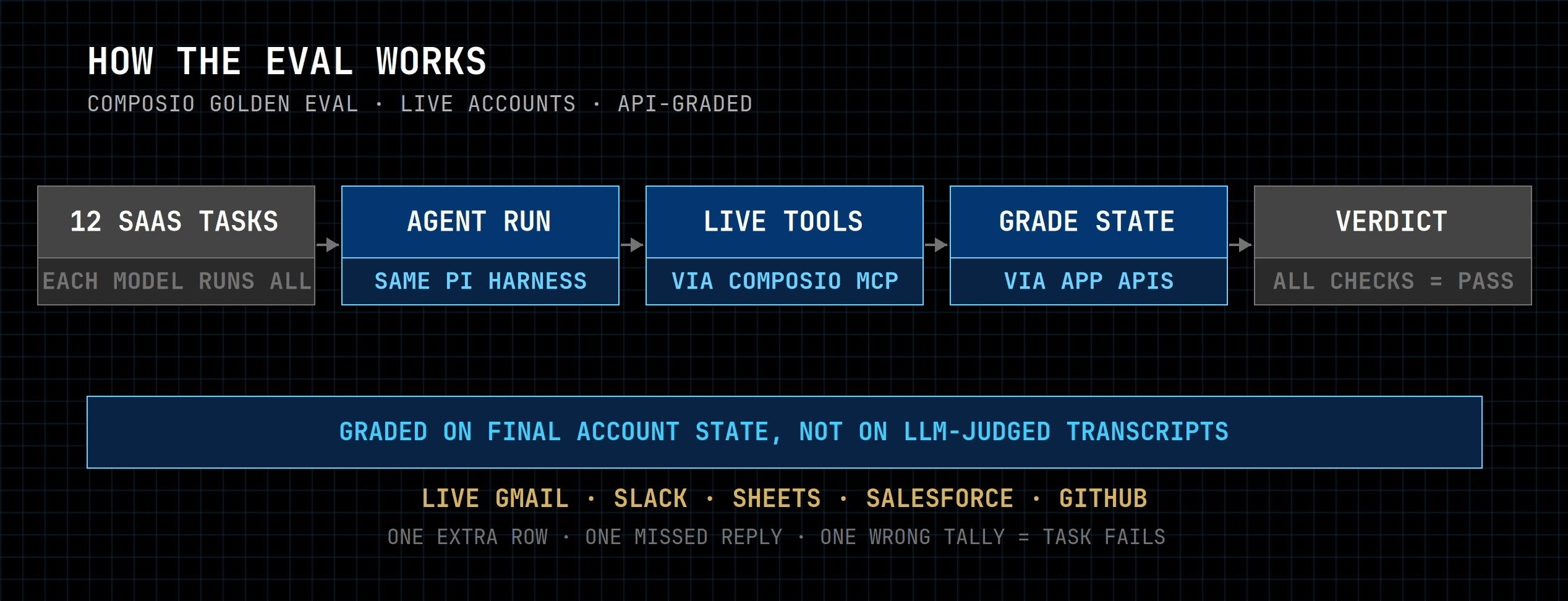Click 'ONE EXTRA ROW' footer text
Image resolution: width=1568 pixels, height=601 pixels.
tap(467, 537)
